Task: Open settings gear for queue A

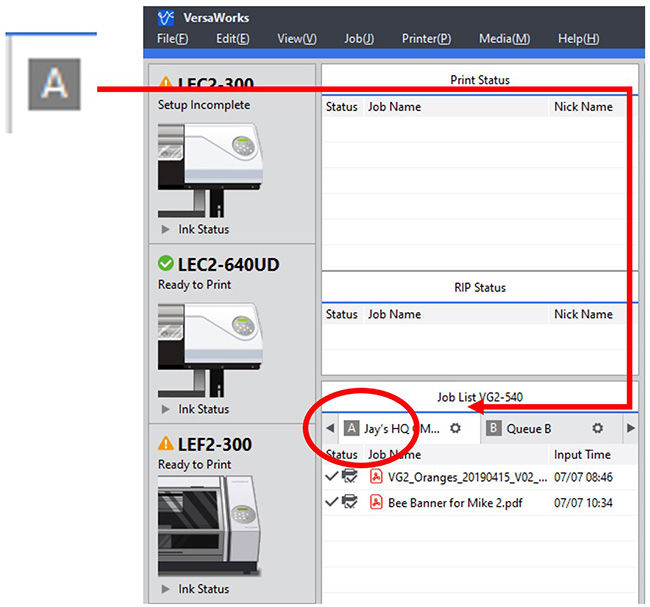Action: point(455,428)
